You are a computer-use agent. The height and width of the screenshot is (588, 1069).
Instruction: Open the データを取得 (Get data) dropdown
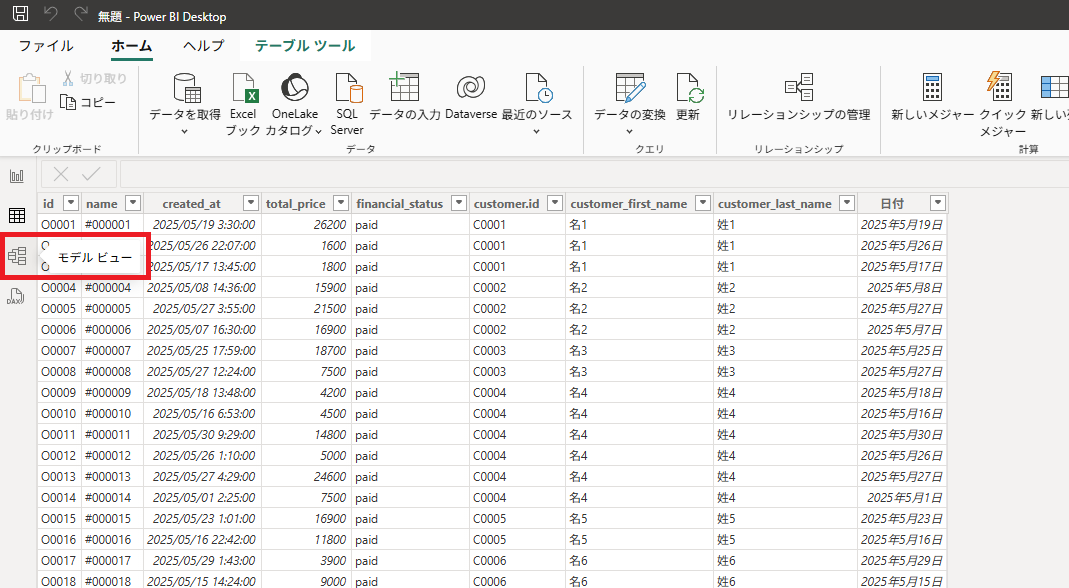point(184,131)
